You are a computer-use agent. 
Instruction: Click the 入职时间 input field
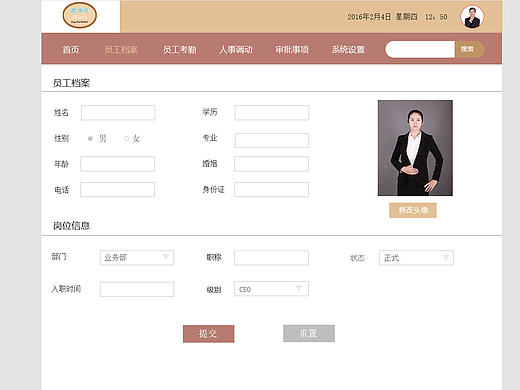[x=137, y=289]
